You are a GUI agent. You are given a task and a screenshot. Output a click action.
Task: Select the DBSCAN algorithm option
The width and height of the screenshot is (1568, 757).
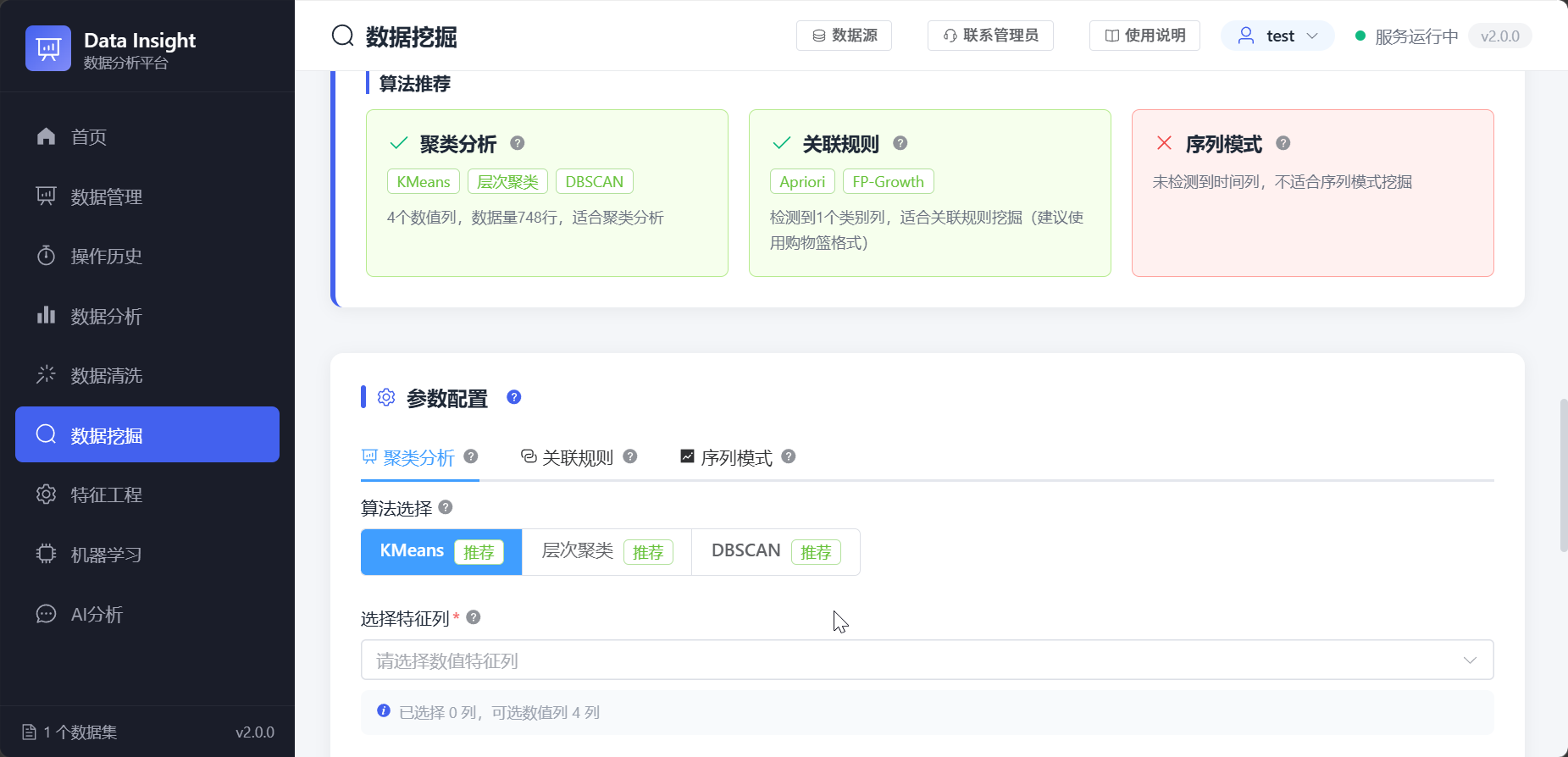[775, 552]
